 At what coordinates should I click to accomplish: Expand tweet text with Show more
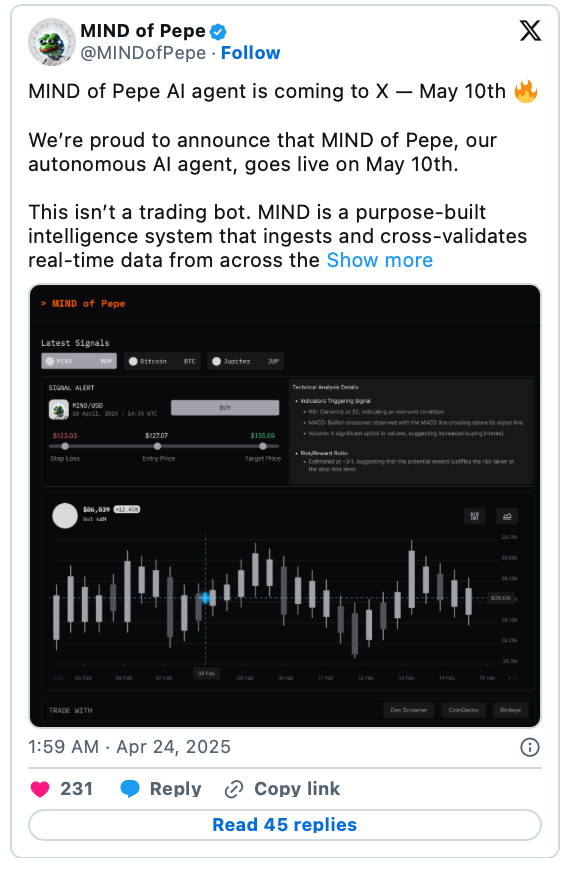(x=380, y=260)
